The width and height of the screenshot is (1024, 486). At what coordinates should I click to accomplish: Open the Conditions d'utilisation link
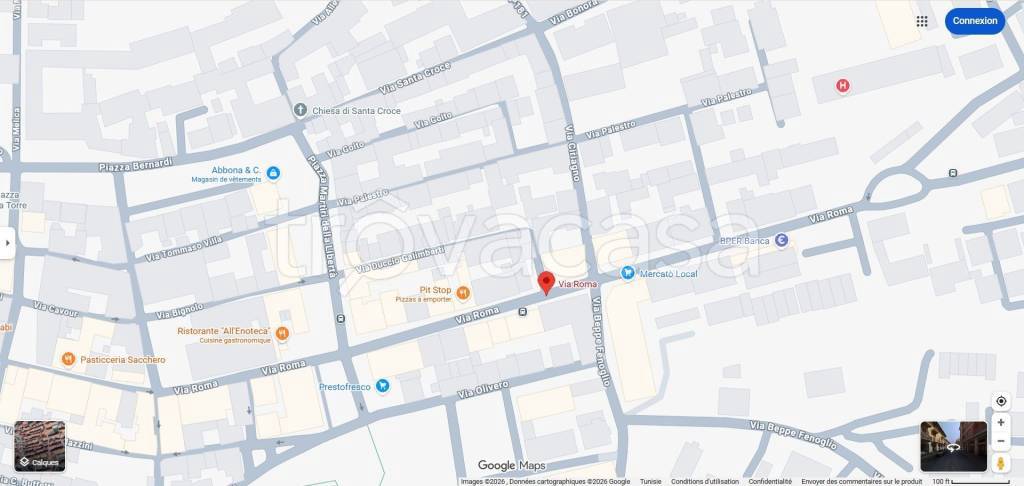(705, 481)
